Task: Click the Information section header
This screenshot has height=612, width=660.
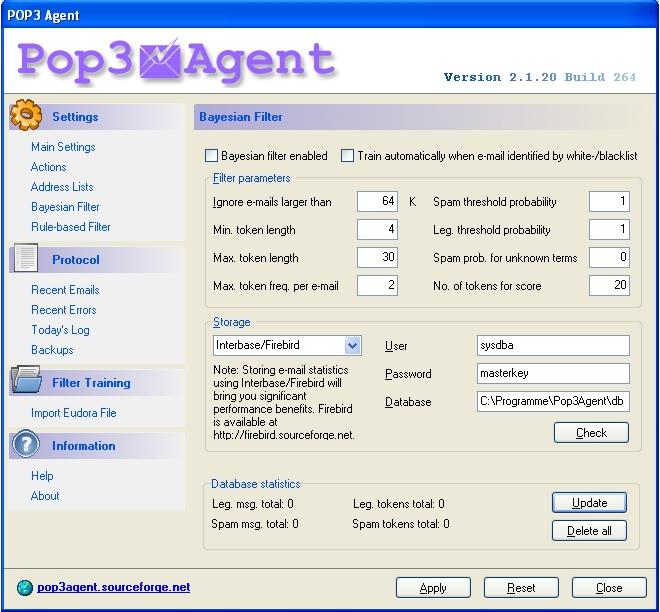Action: click(97, 446)
